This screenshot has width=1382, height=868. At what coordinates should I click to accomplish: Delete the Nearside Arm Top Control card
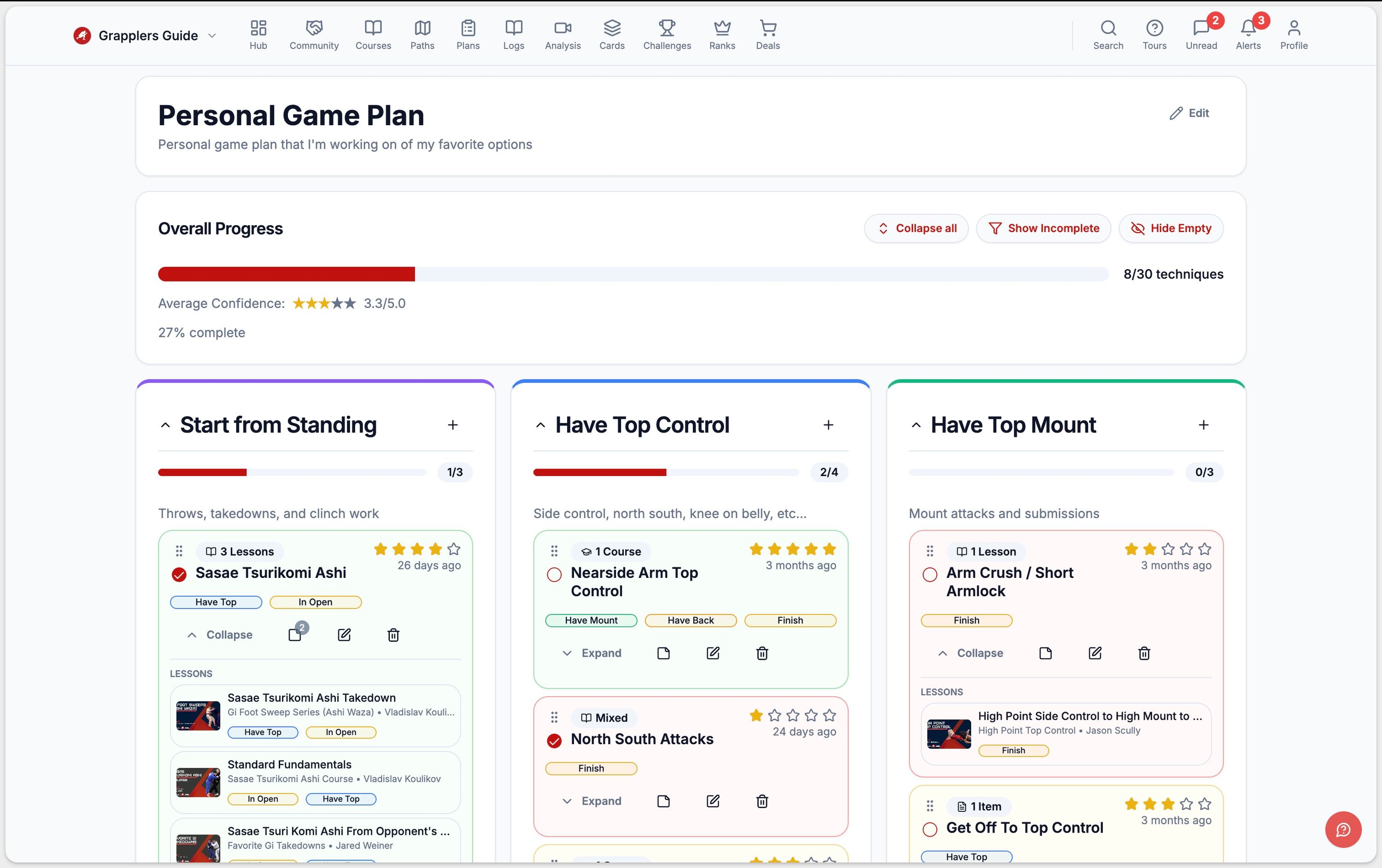click(762, 653)
